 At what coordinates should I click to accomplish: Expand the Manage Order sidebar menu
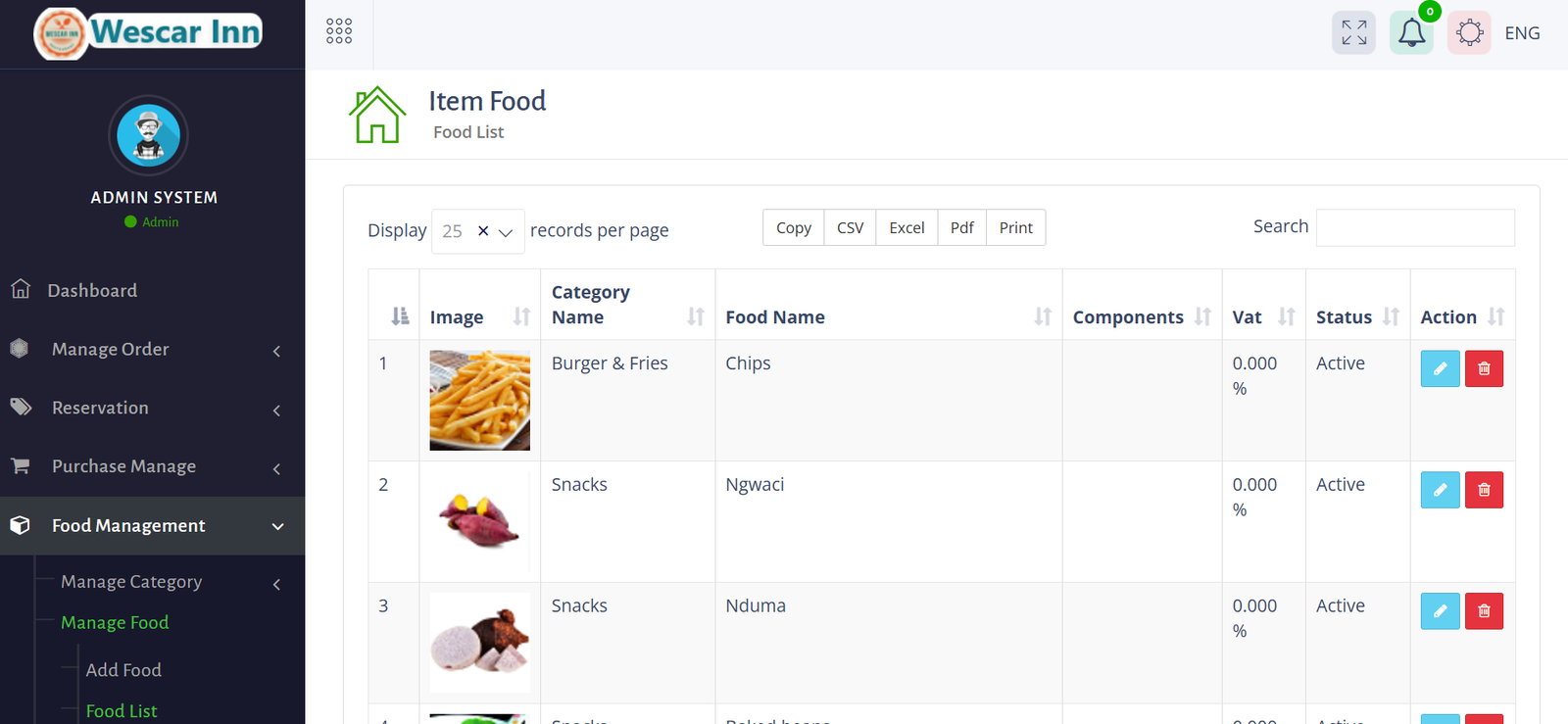tap(111, 350)
